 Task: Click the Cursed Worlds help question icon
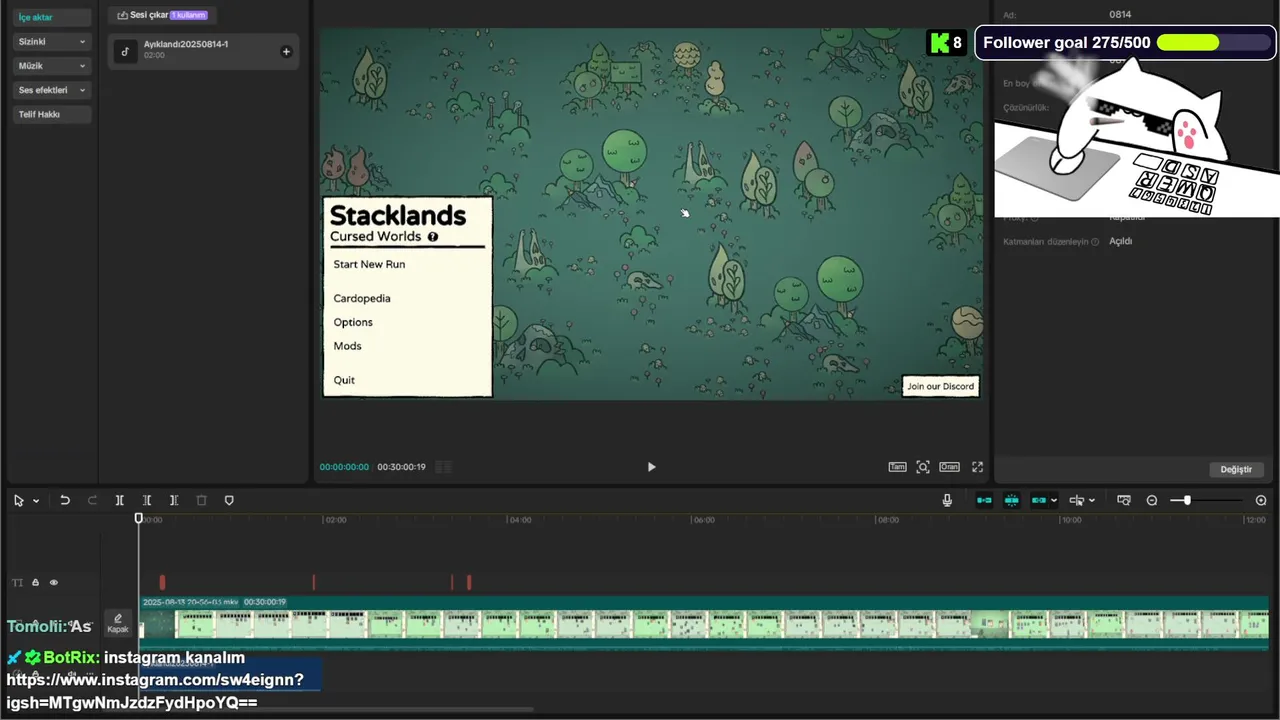(x=433, y=237)
